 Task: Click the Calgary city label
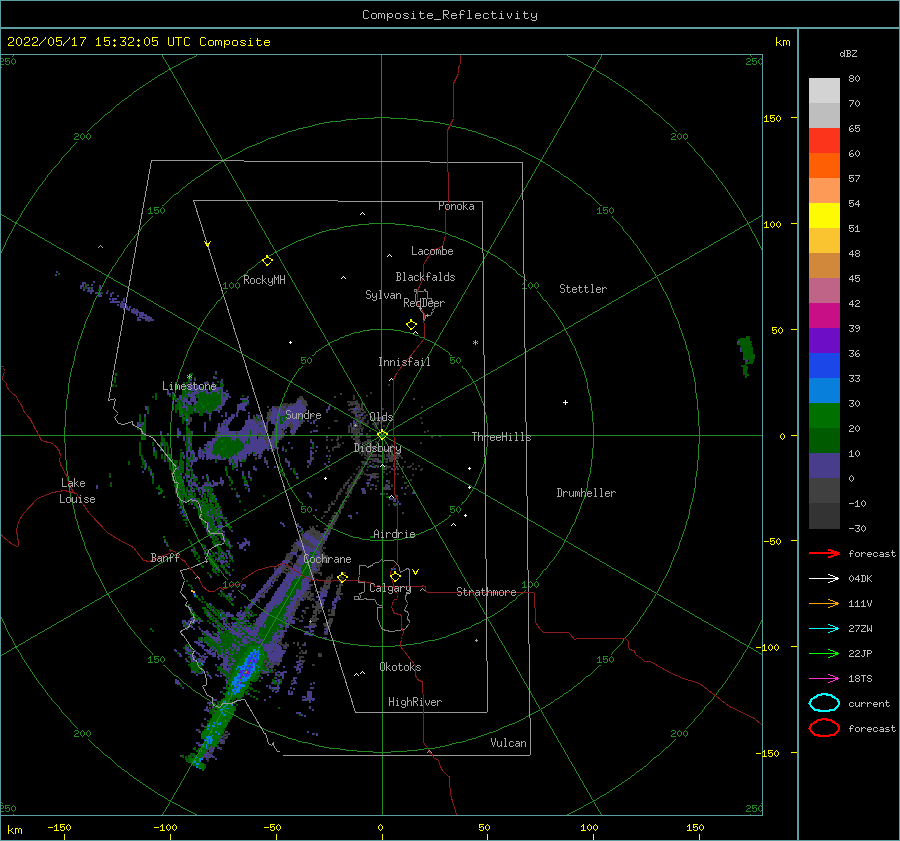(x=390, y=588)
